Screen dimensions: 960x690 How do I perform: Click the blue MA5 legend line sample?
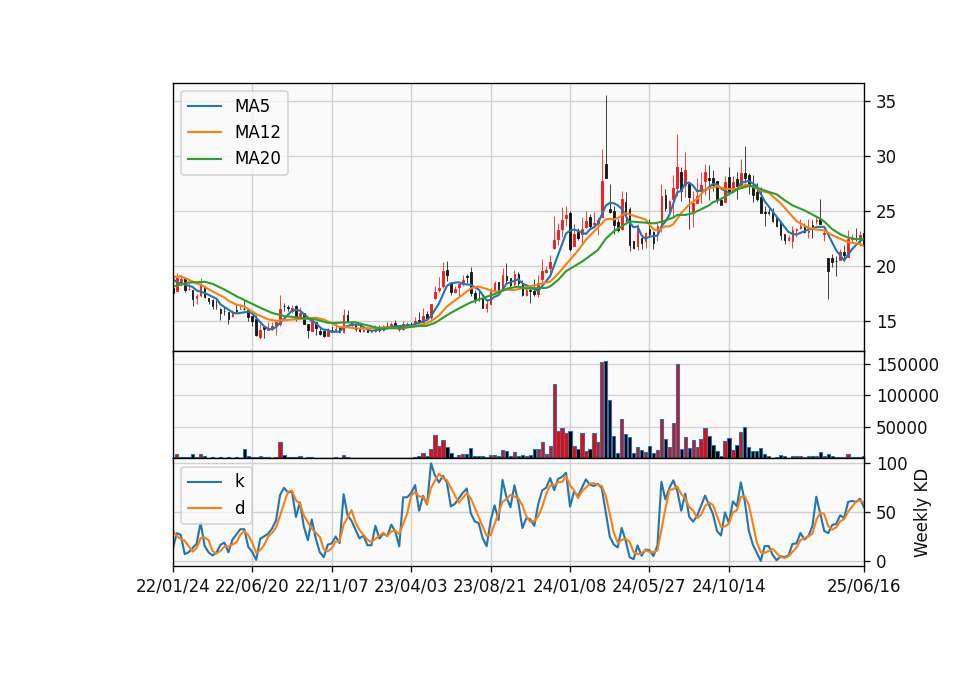click(204, 107)
